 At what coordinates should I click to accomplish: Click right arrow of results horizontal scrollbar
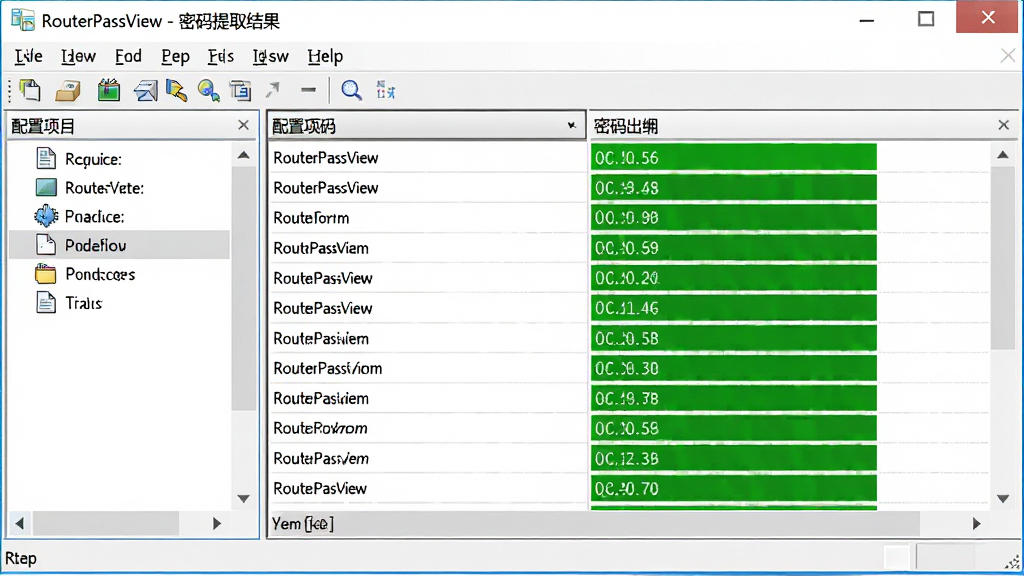[976, 523]
